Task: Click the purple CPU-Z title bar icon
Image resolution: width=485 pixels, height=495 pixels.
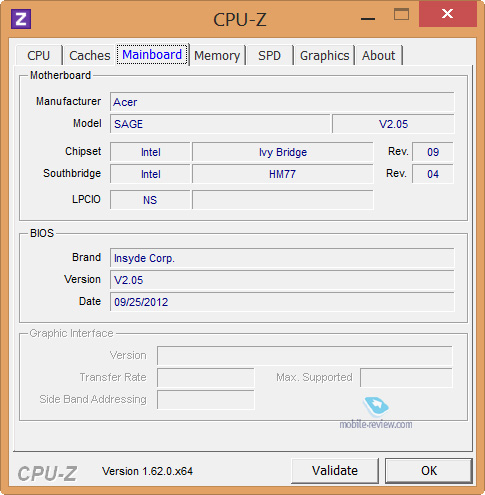Action: (21, 19)
